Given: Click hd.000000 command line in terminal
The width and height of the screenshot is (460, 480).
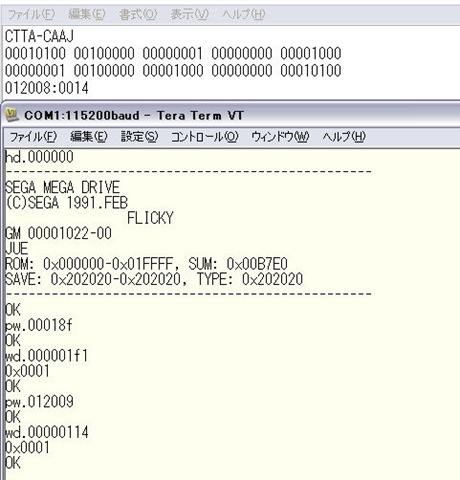Looking at the screenshot, I should tap(39, 157).
